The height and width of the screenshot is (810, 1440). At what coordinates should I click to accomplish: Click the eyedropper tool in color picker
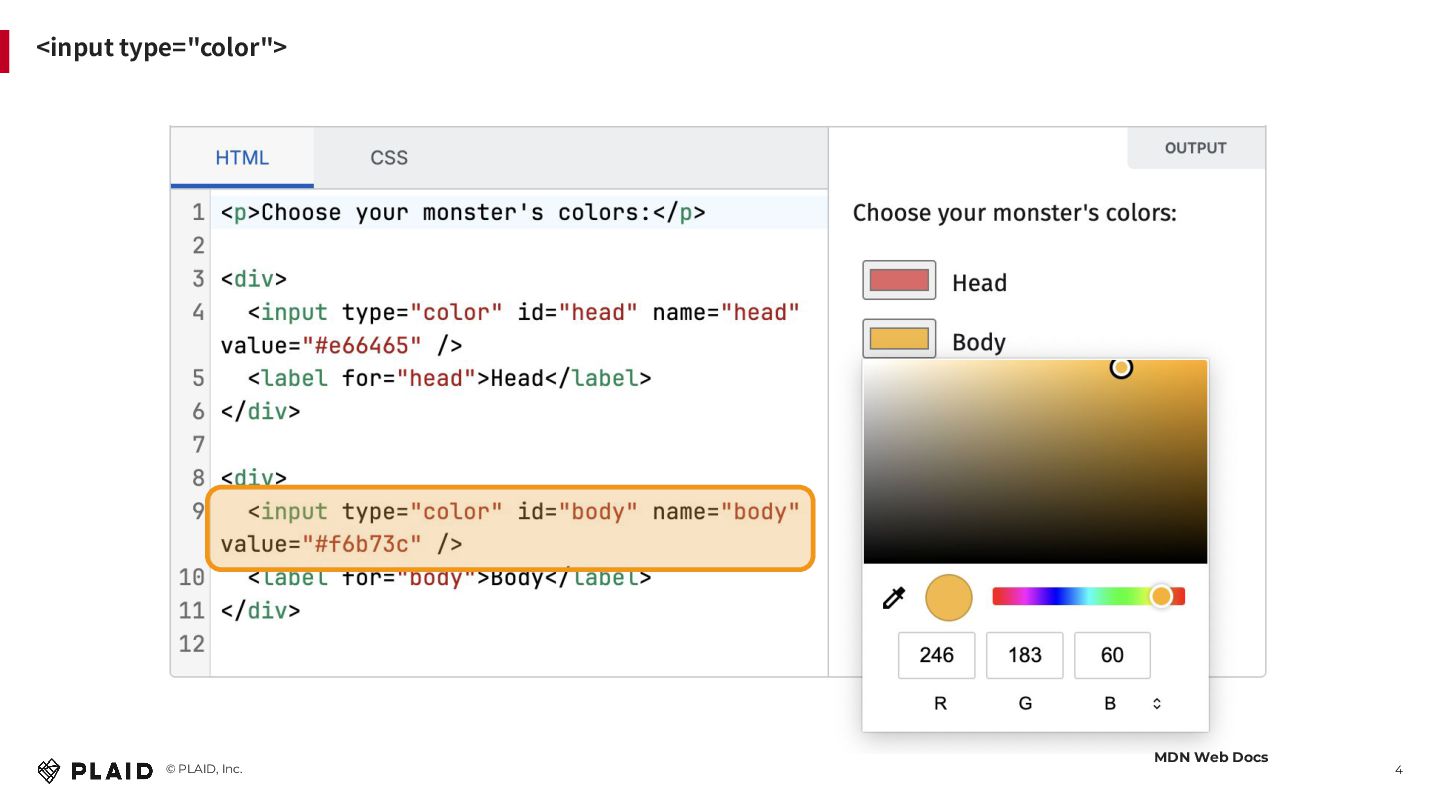coord(893,598)
